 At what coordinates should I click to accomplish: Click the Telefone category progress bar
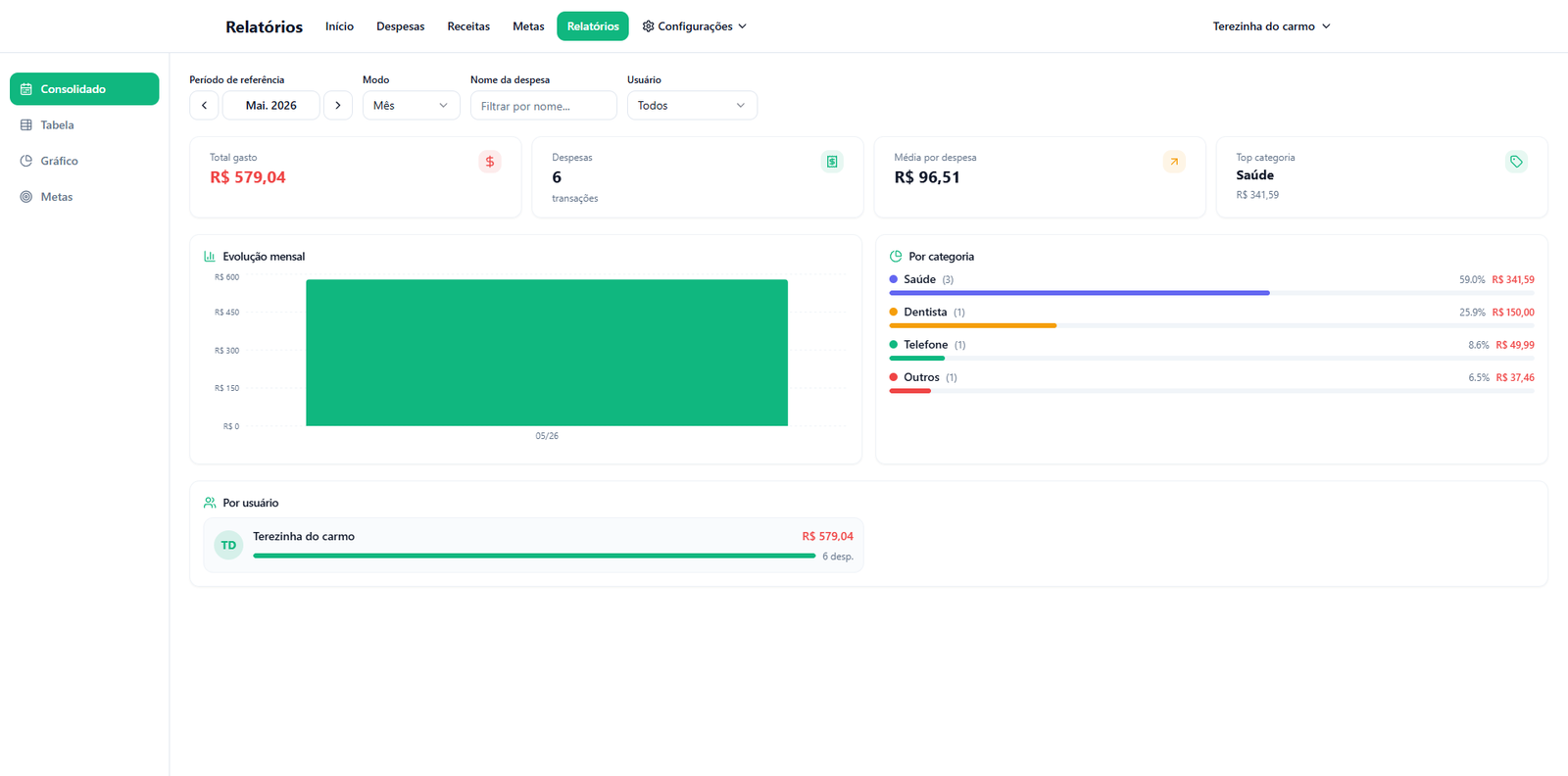point(1211,359)
